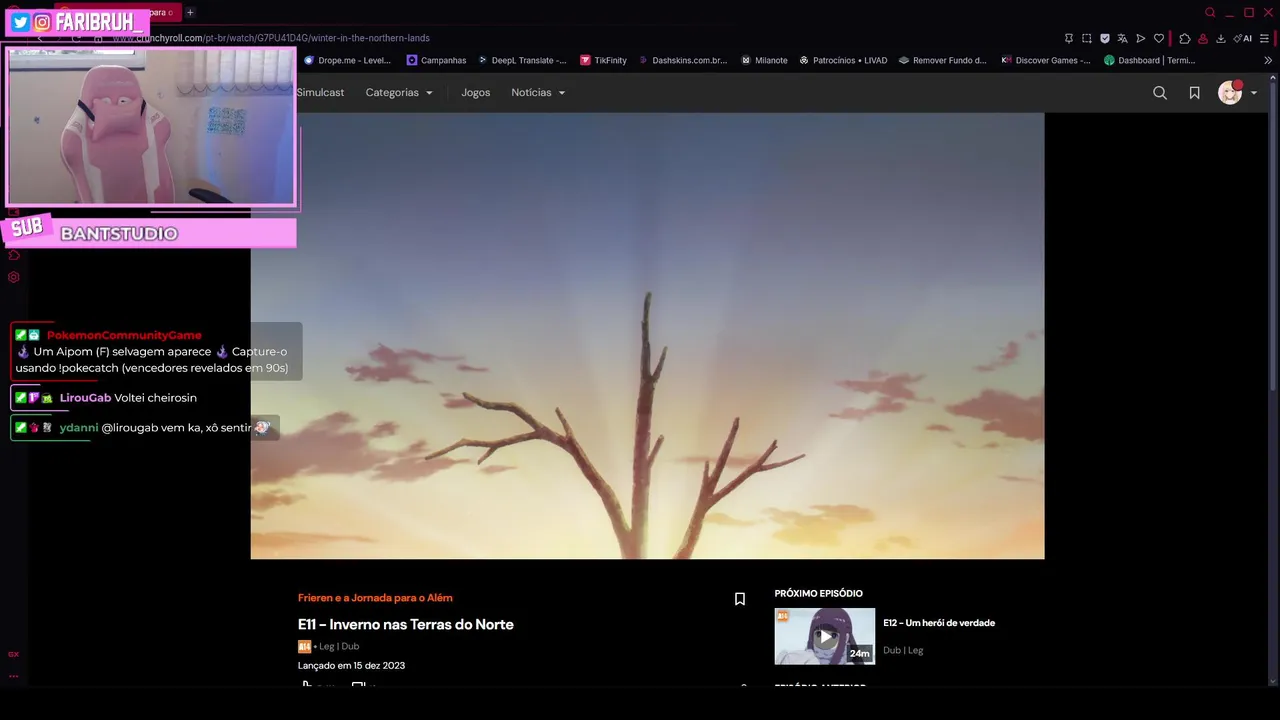Show more bookmarks with double chevron

[x=1268, y=60]
